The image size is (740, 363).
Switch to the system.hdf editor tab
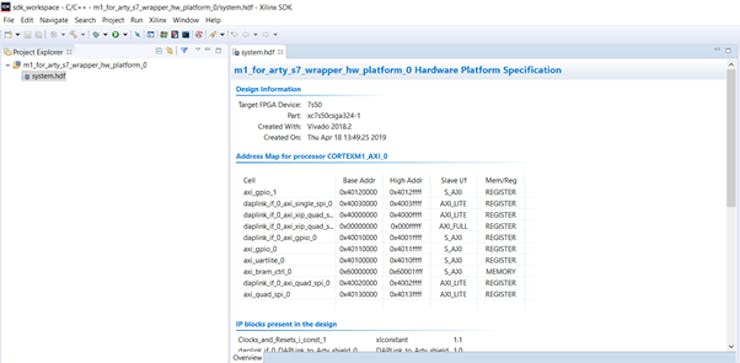(x=258, y=52)
